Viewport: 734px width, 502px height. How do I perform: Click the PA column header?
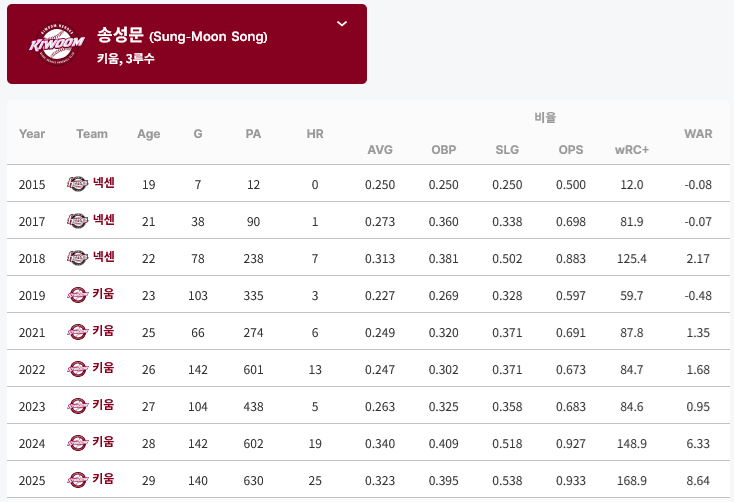coord(253,134)
